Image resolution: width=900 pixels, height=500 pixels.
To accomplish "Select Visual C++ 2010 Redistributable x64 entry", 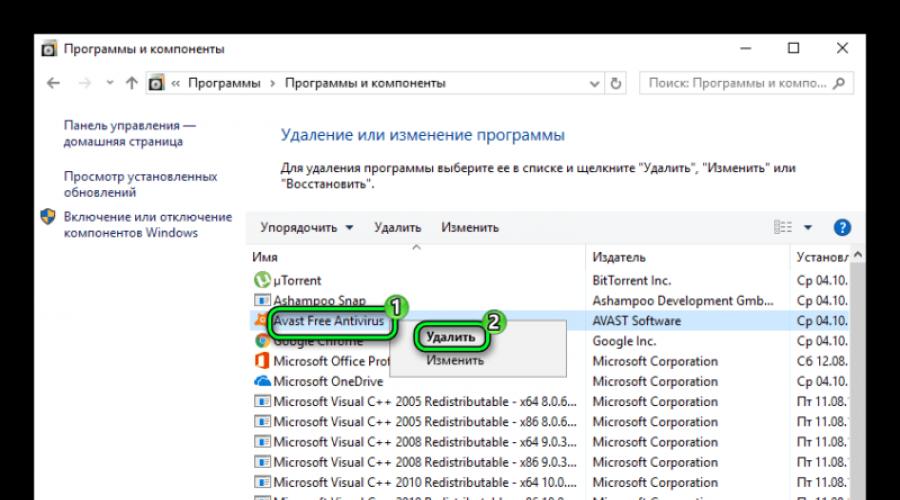I will (x=425, y=482).
